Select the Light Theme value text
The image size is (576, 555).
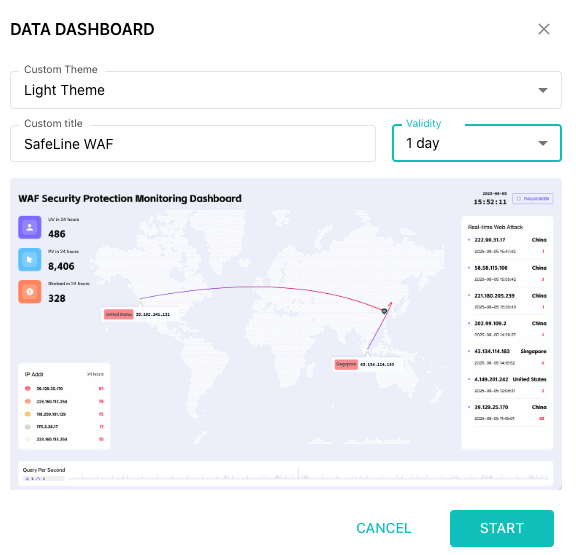pyautogui.click(x=64, y=90)
